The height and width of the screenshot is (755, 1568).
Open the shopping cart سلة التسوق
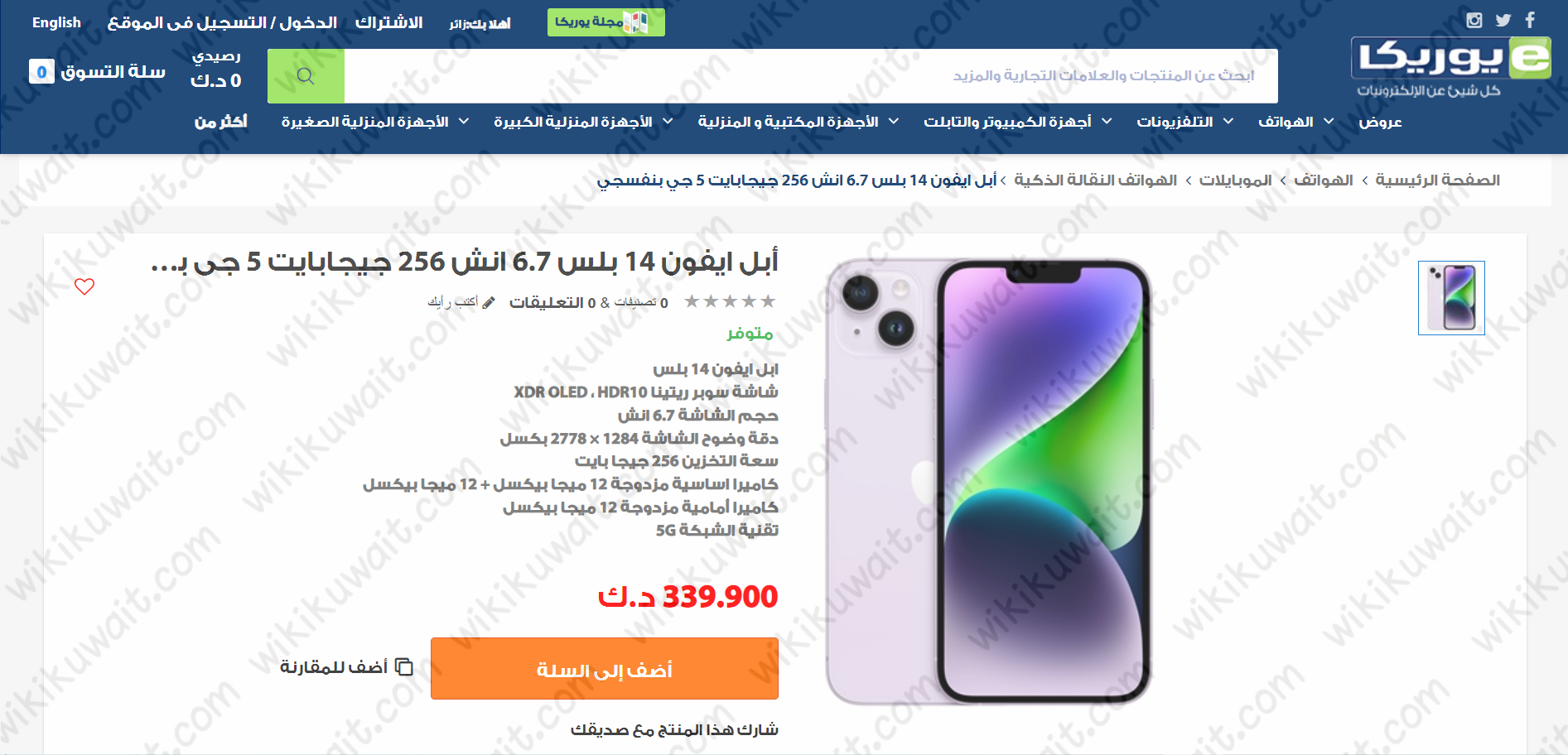97,72
